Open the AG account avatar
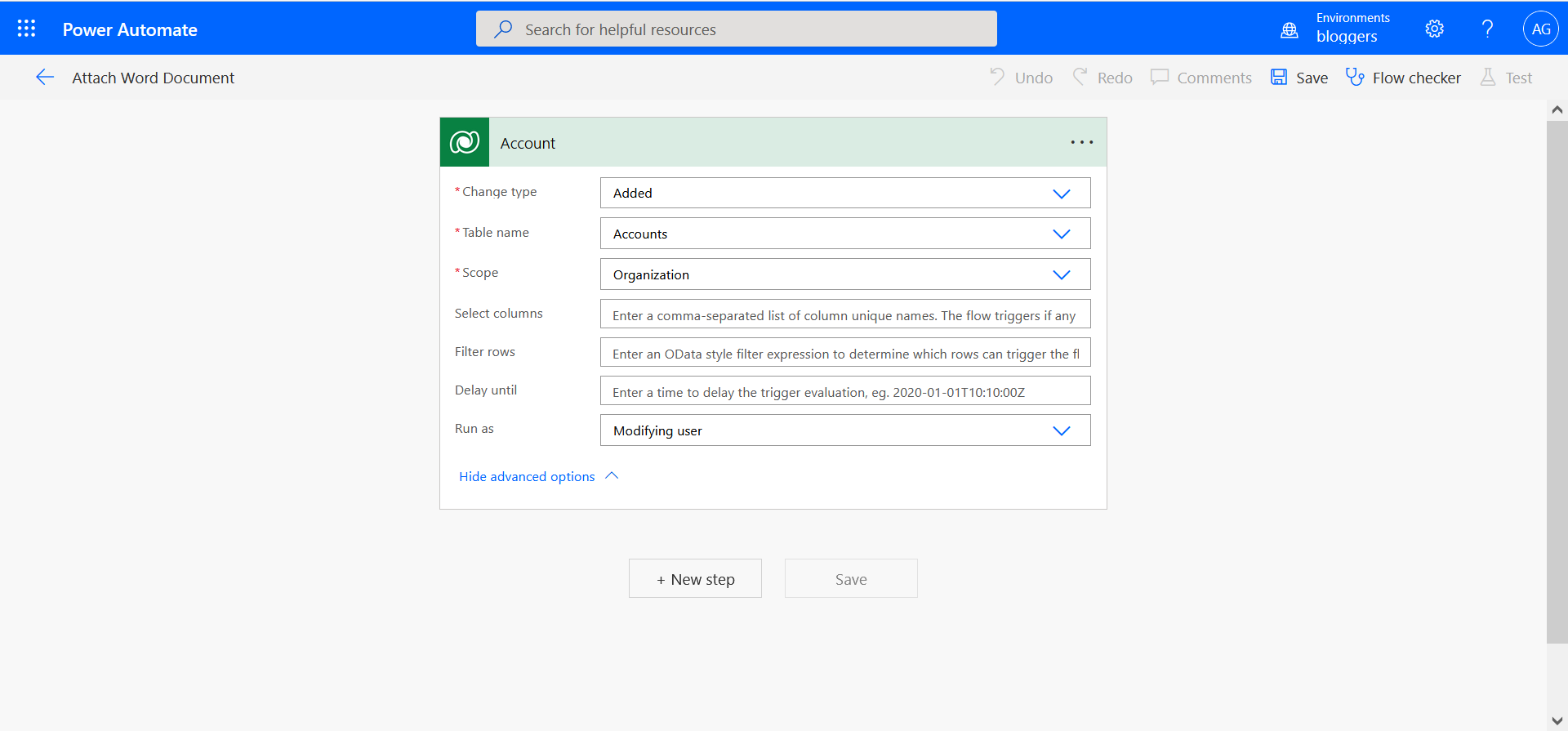Viewport: 1568px width, 731px height. 1541,29
